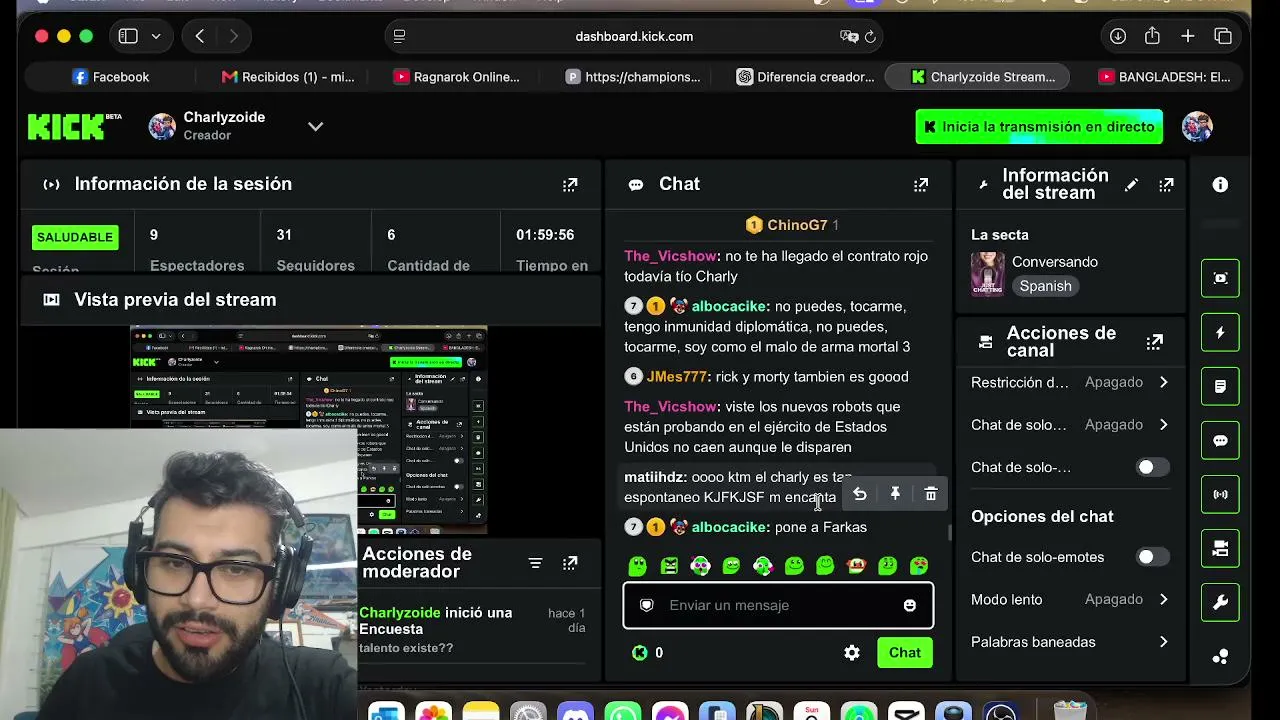Open the Restricción d... setting chevron

click(1163, 382)
